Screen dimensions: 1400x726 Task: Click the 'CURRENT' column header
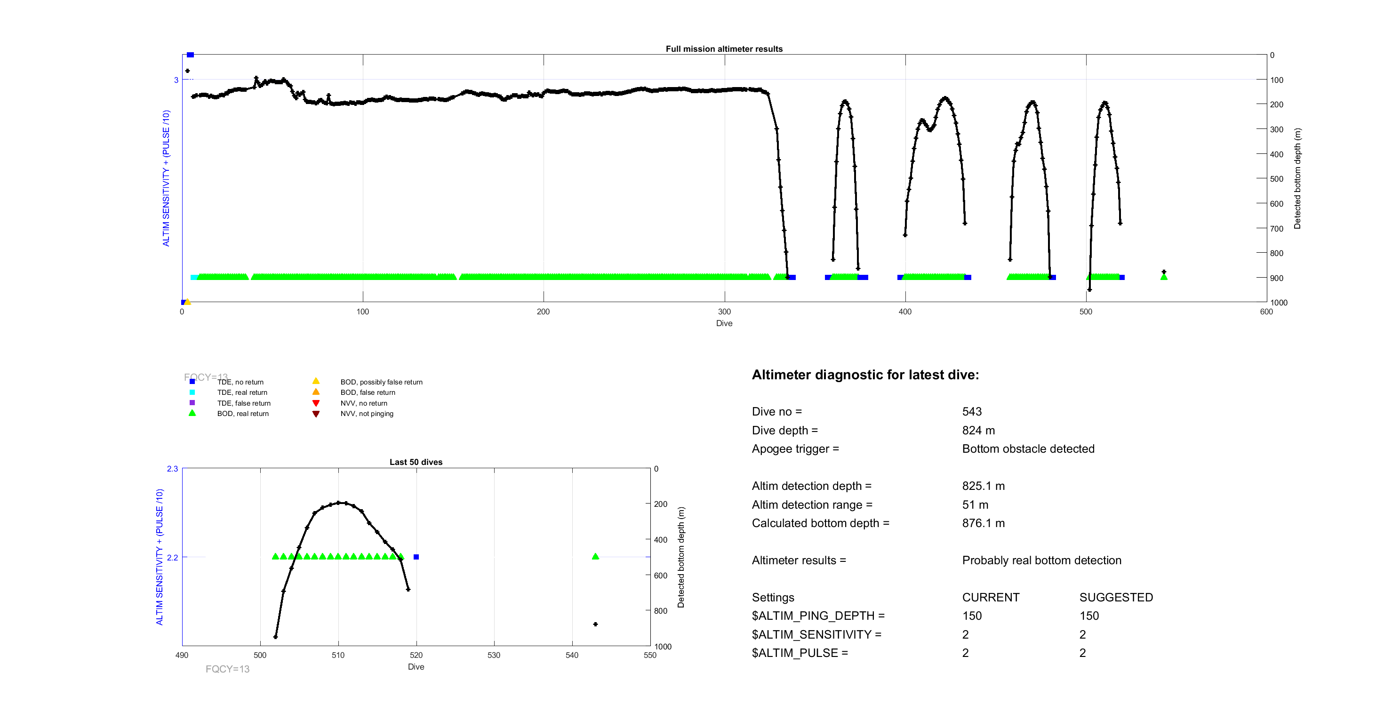pyautogui.click(x=991, y=598)
